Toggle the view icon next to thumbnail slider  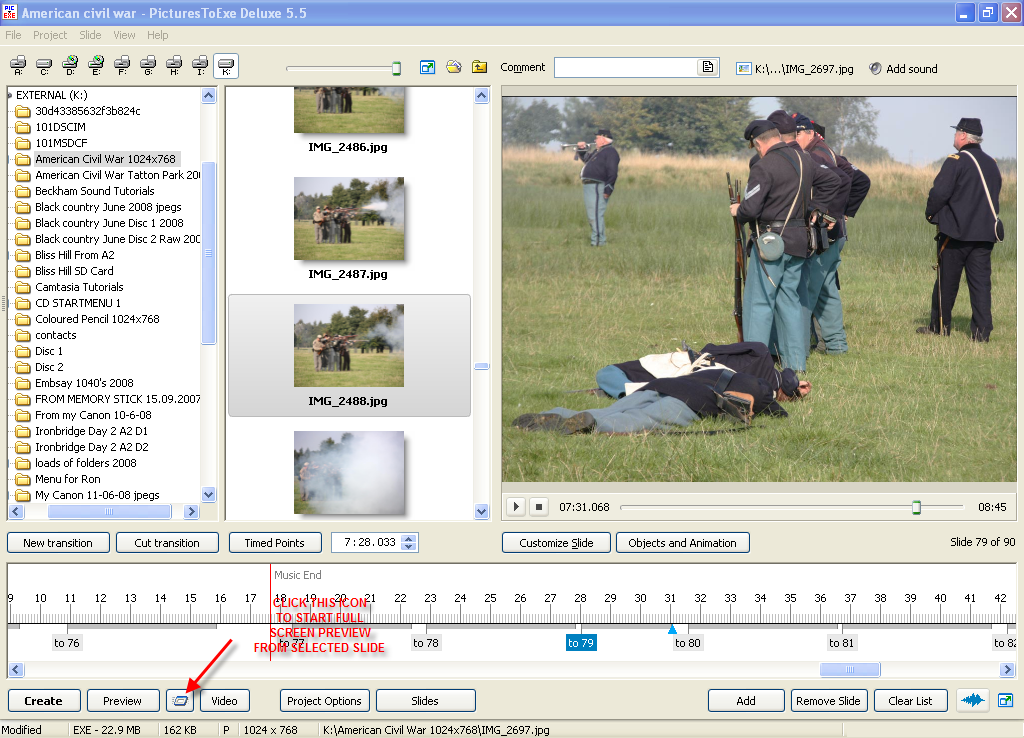428,67
